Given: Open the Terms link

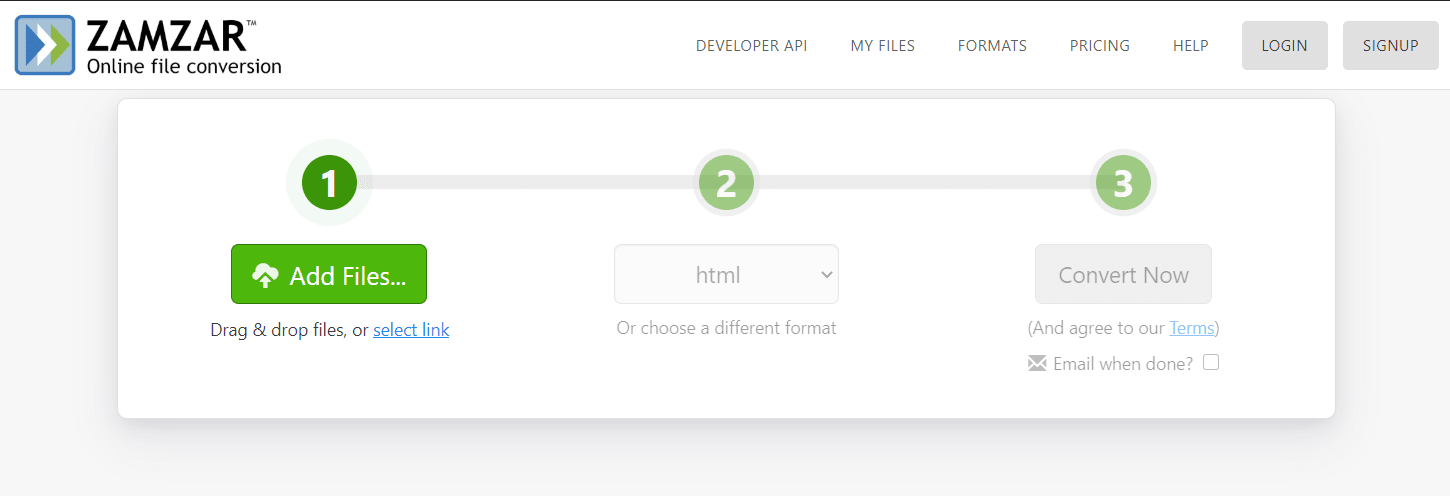Looking at the screenshot, I should point(1191,328).
